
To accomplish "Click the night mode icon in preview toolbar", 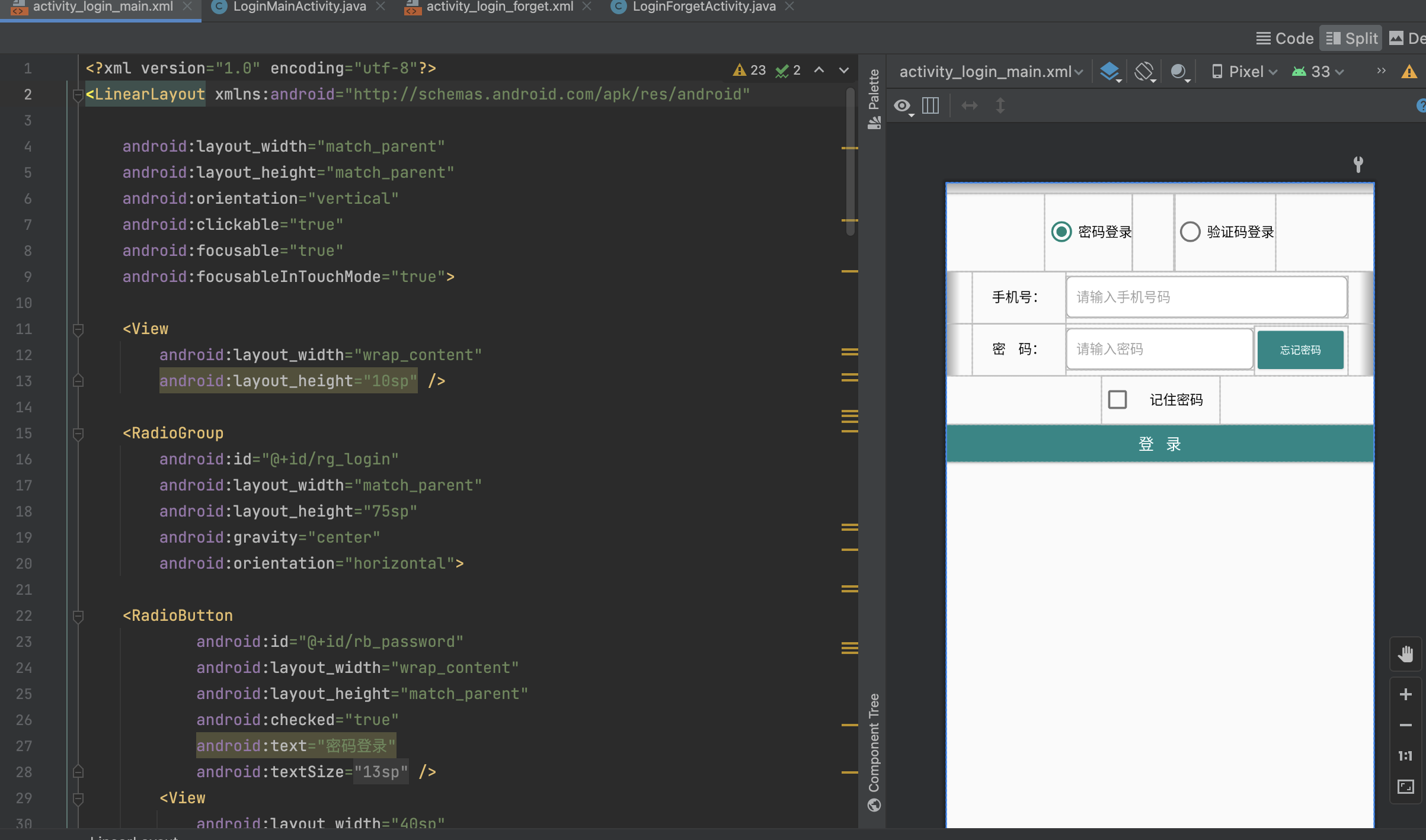I will 1179,72.
